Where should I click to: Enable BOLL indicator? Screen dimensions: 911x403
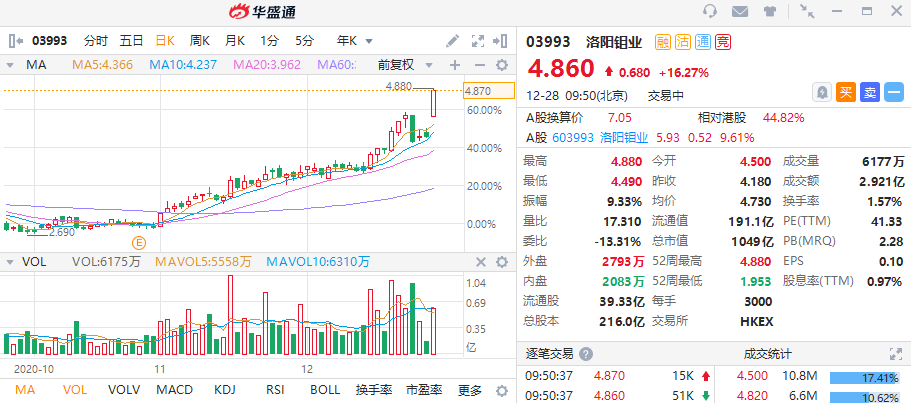(x=325, y=390)
